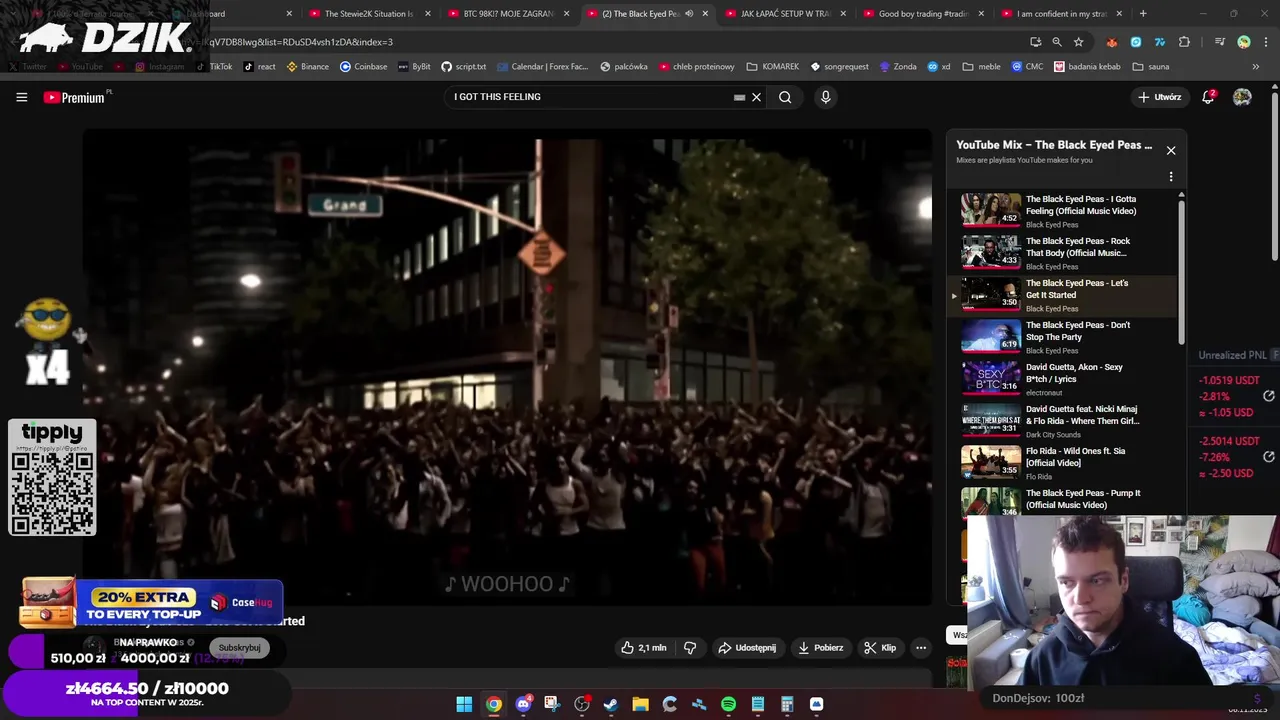Open the TikTok bookmark

pyautogui.click(x=214, y=67)
